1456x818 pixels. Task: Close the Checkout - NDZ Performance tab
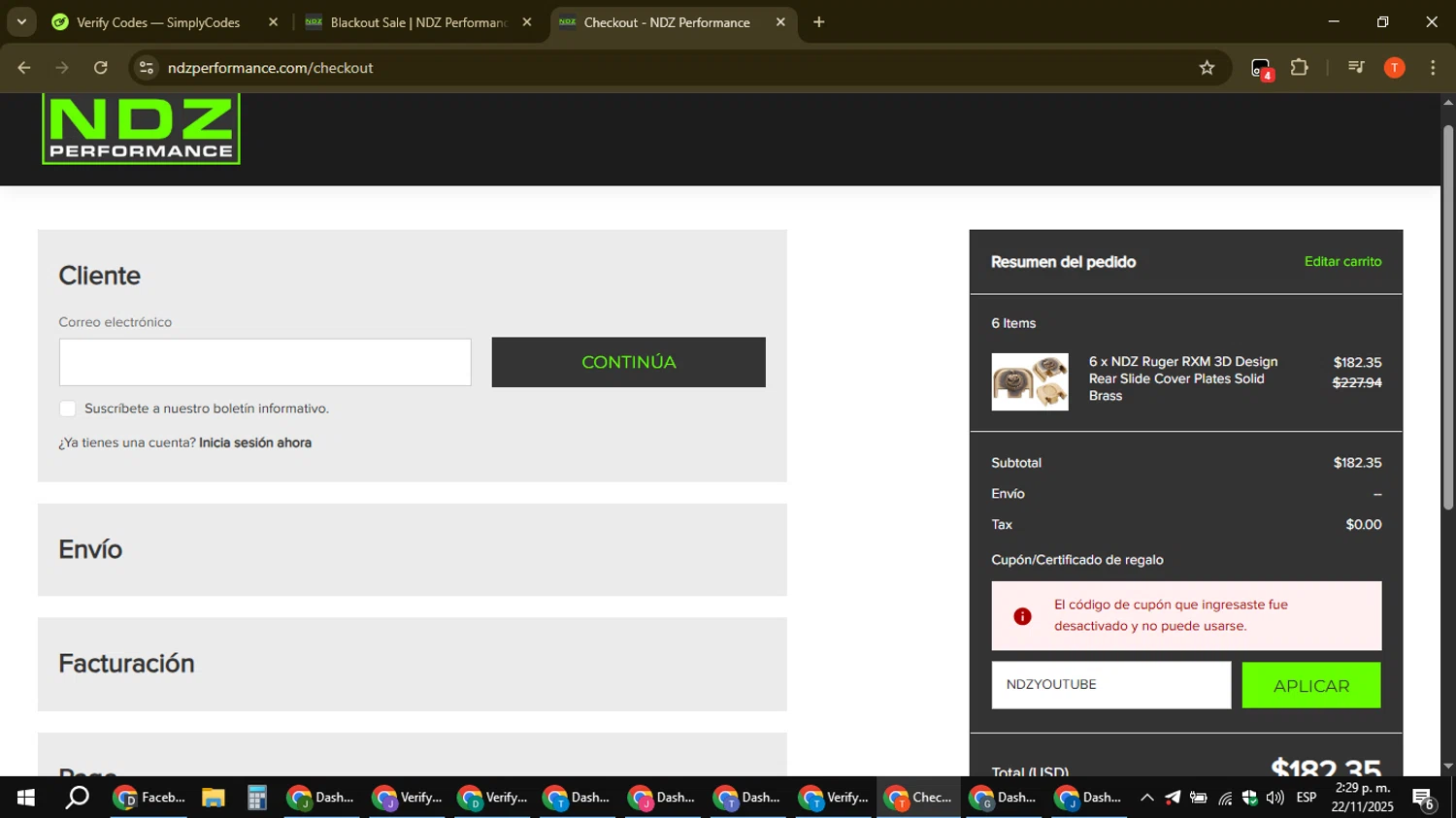(x=780, y=22)
